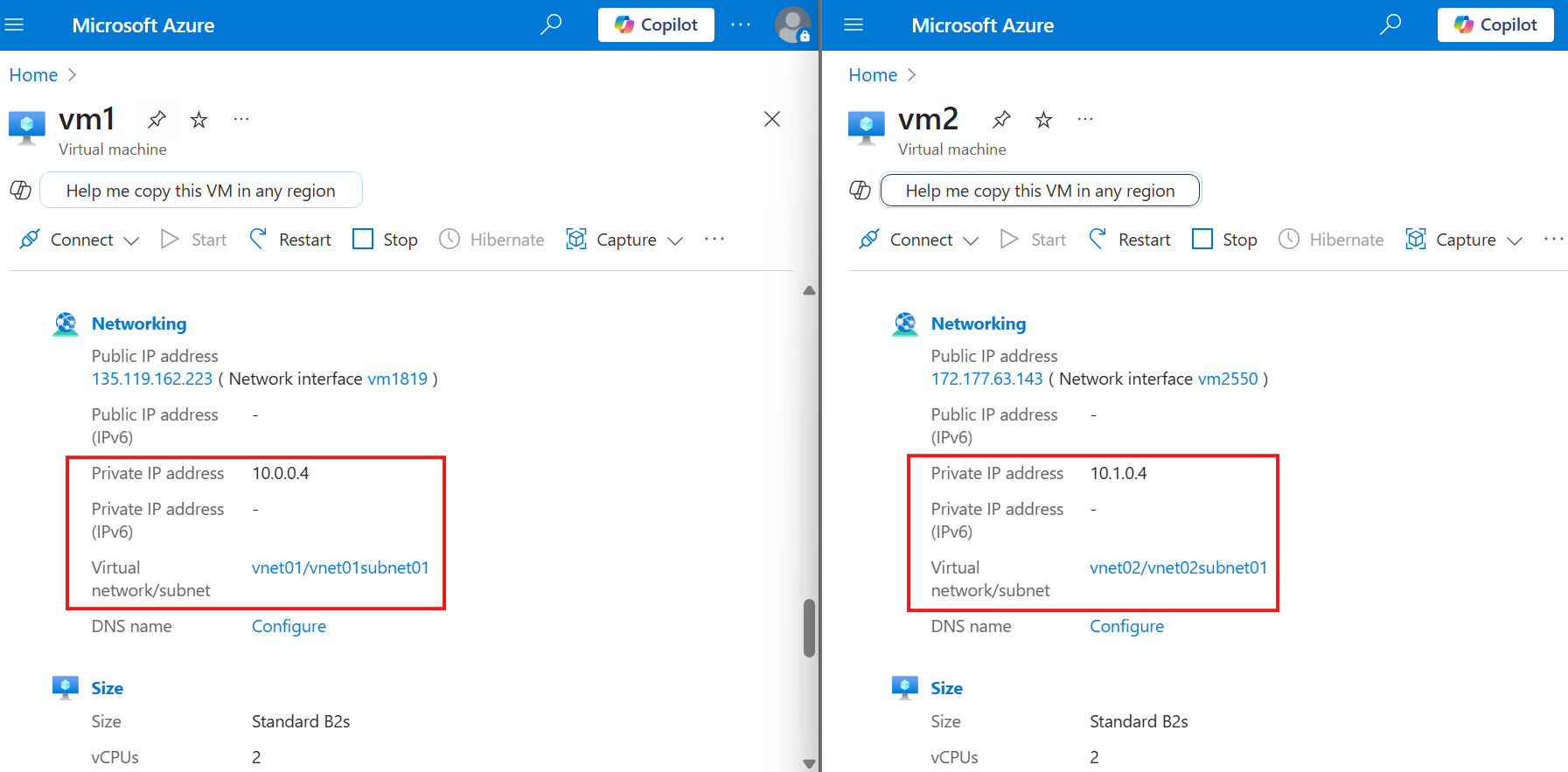This screenshot has width=1568, height=772.
Task: Open network interface vm1819
Action: [x=398, y=379]
